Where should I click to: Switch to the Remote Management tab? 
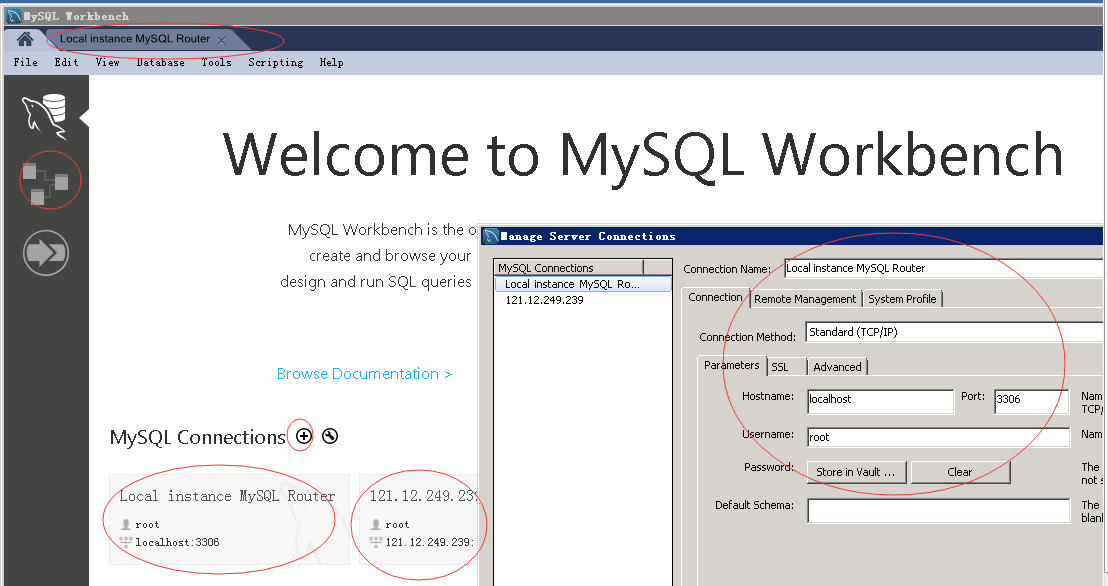[805, 299]
